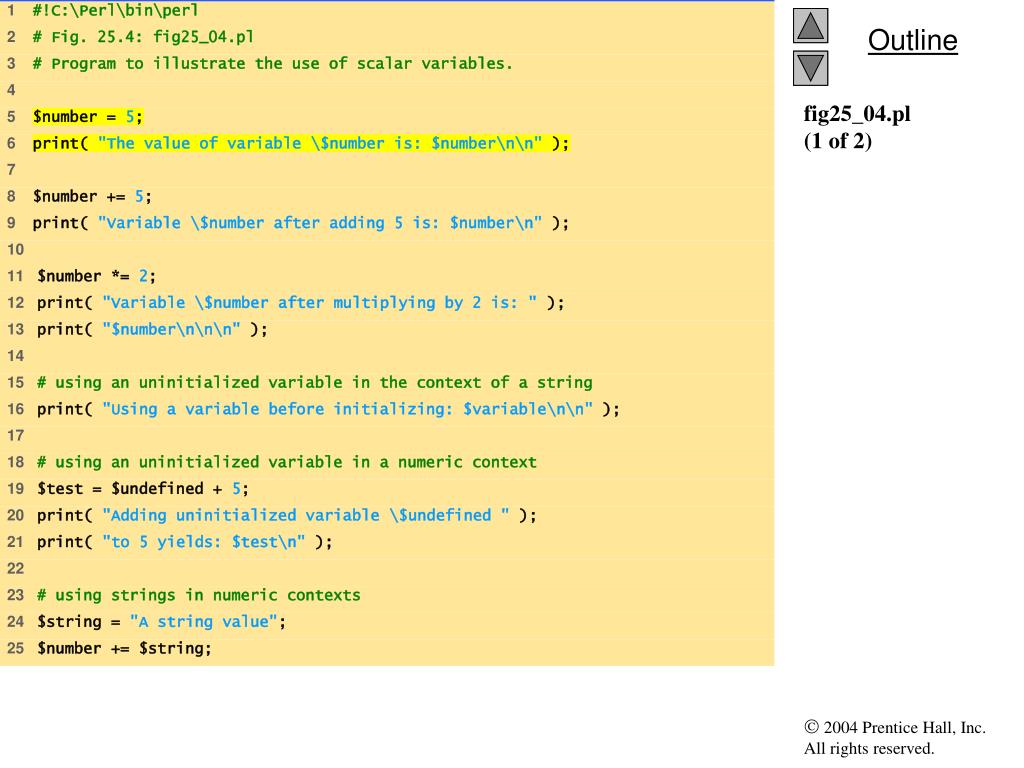This screenshot has width=1024, height=768.
Task: Open the Outline link
Action: (x=912, y=40)
